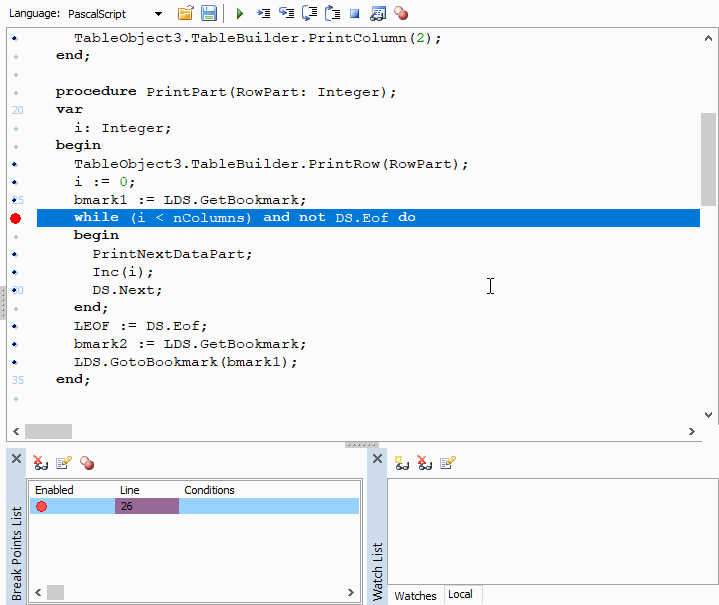Click the open script file folder icon
This screenshot has height=605, width=719.
(x=185, y=13)
